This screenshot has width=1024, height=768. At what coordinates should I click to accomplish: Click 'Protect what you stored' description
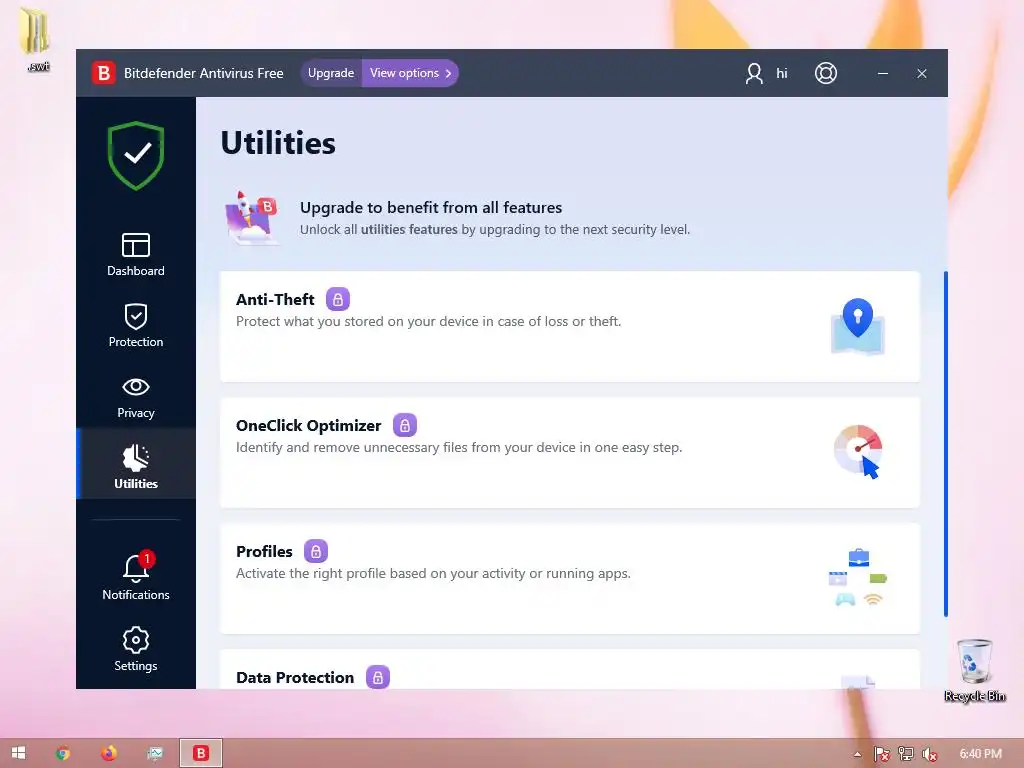click(428, 321)
